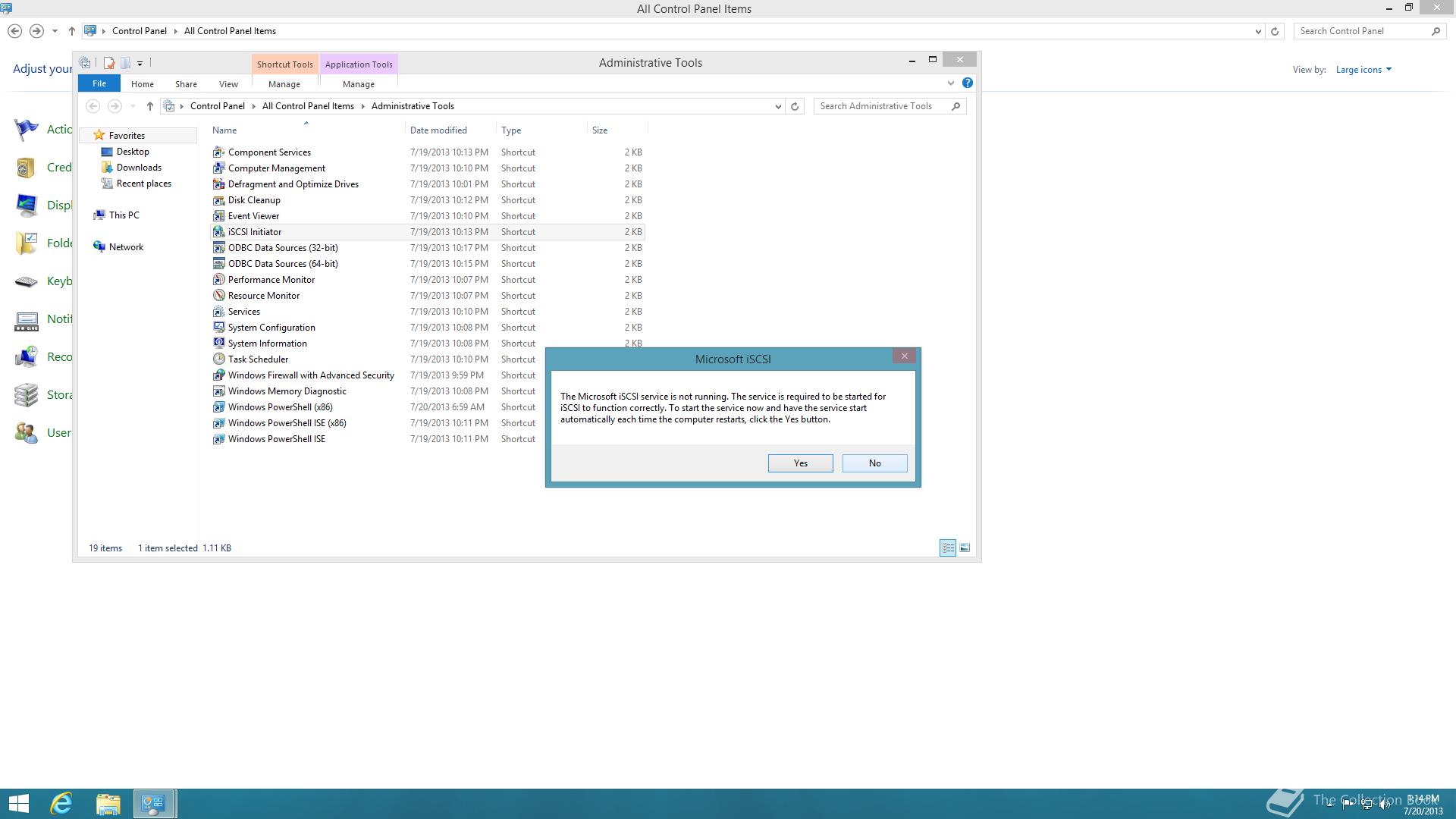Image resolution: width=1456 pixels, height=819 pixels.
Task: Select Desktop in the Favorites pane
Action: [133, 152]
